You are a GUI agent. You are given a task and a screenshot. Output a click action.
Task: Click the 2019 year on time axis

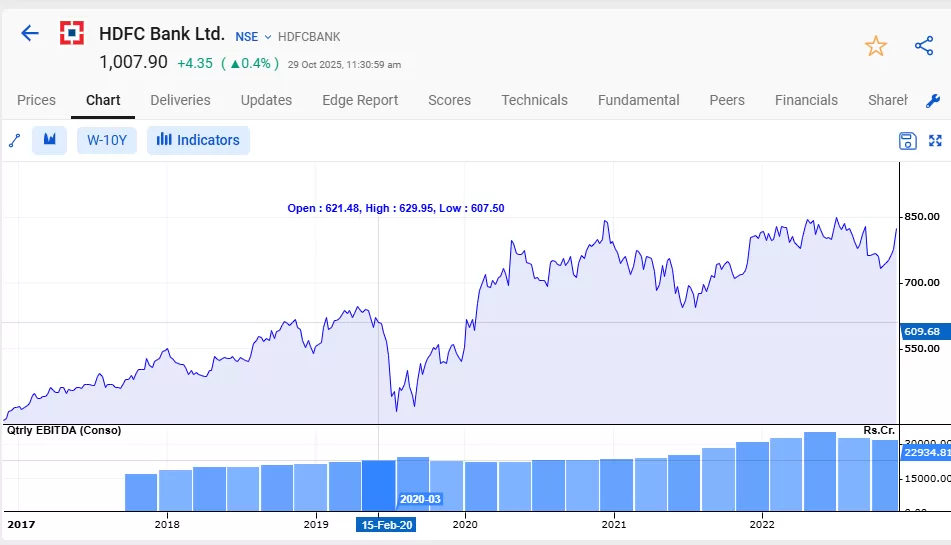point(316,524)
